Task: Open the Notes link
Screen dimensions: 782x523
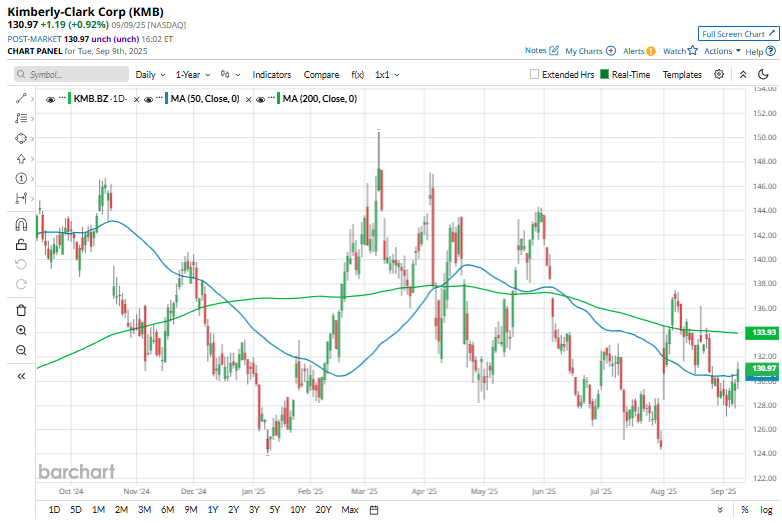Action: pyautogui.click(x=536, y=50)
